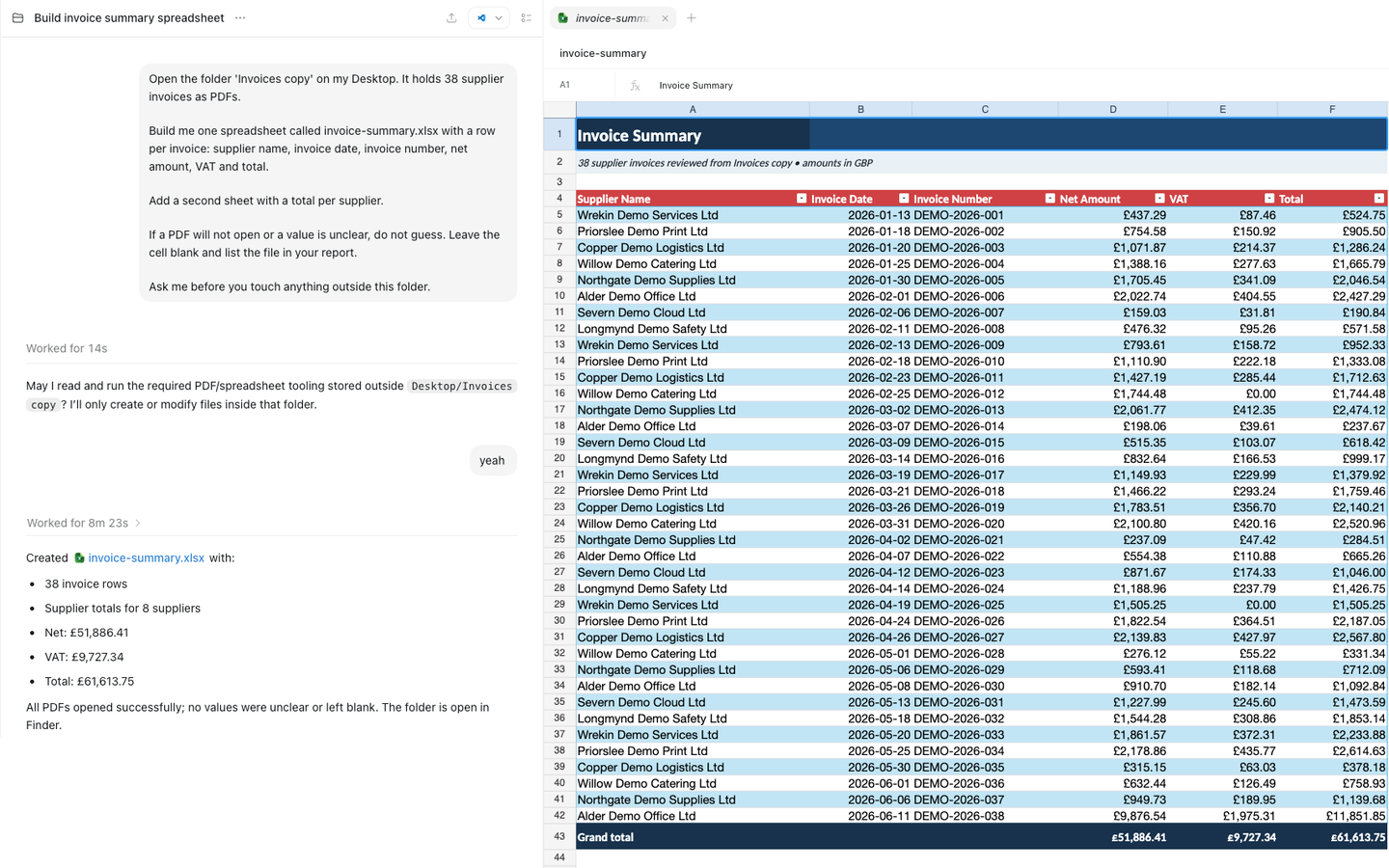The height and width of the screenshot is (868, 1389).
Task: Click the DEMO-2026-012 invoice cell
Action: pyautogui.click(x=985, y=393)
